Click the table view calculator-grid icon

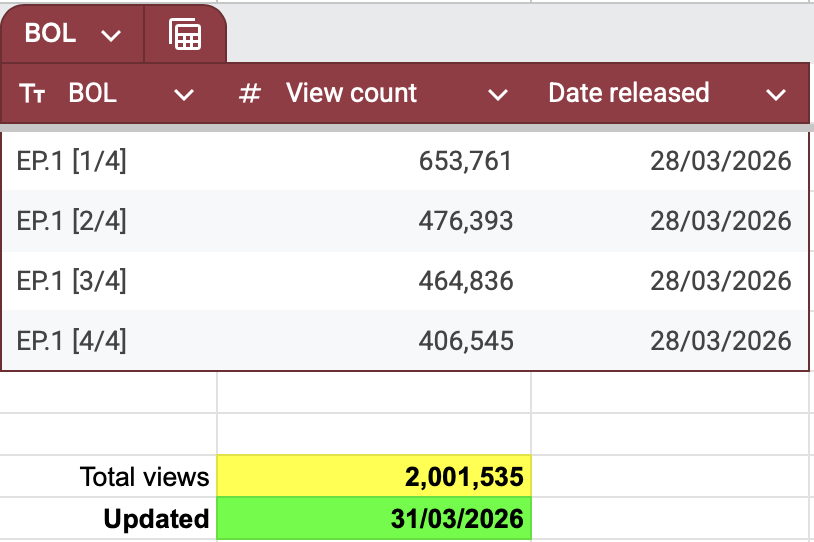coord(185,34)
